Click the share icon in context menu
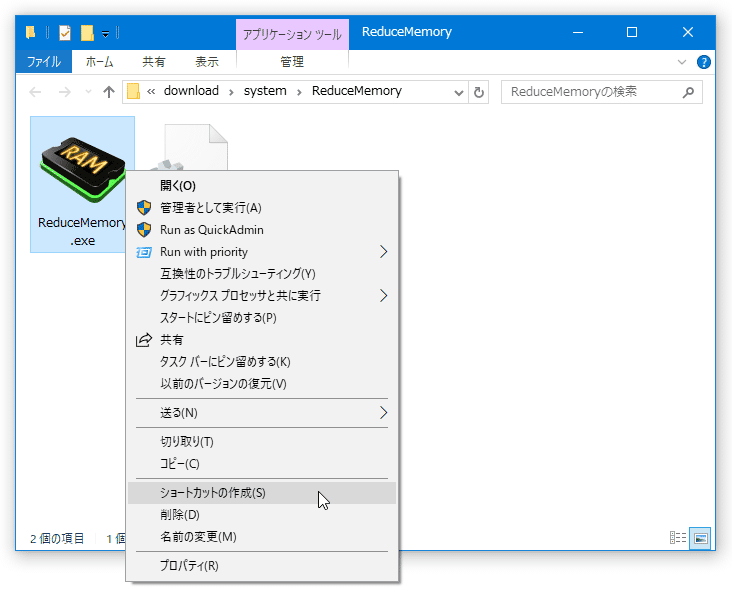 (144, 340)
